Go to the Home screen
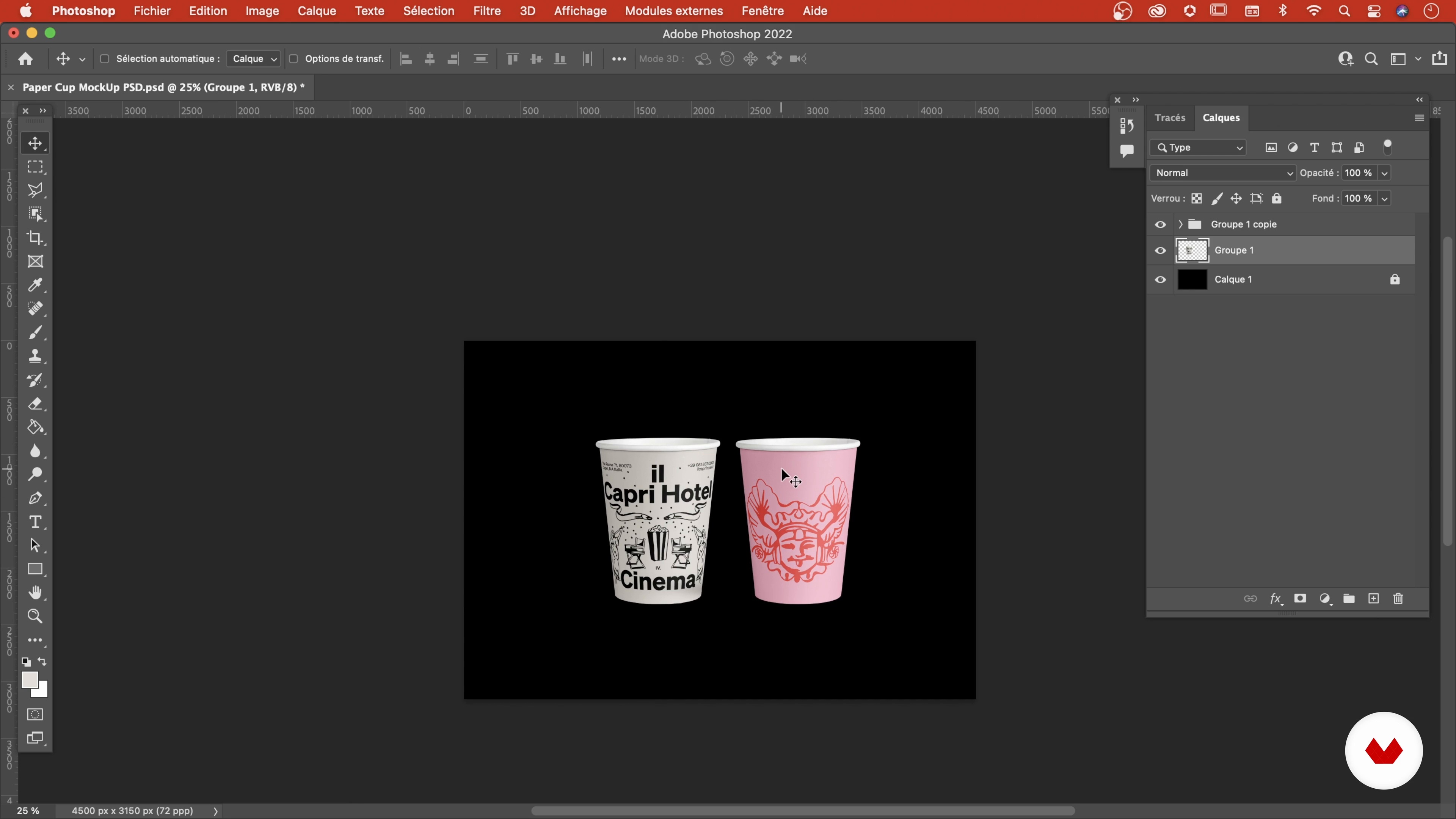This screenshot has height=819, width=1456. pyautogui.click(x=25, y=59)
